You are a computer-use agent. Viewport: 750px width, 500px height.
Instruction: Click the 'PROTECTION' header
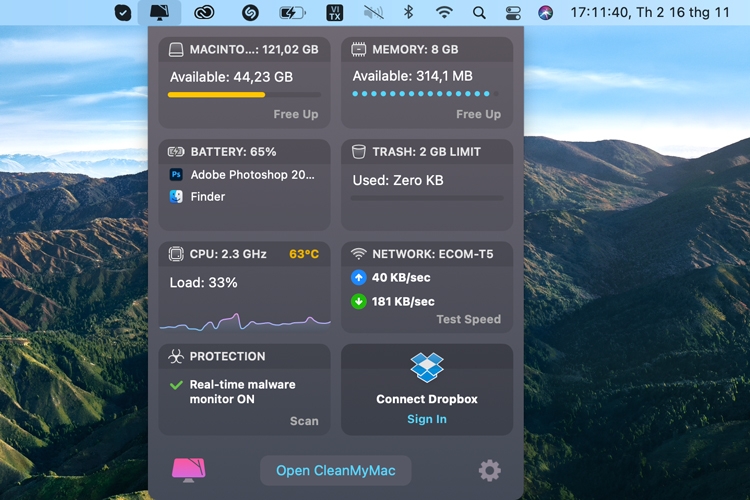pos(227,356)
